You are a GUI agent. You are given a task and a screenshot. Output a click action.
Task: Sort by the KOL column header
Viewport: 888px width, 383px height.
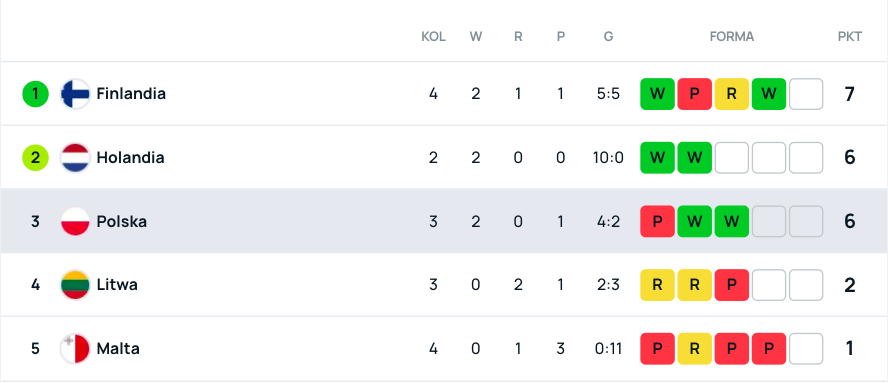coord(433,37)
